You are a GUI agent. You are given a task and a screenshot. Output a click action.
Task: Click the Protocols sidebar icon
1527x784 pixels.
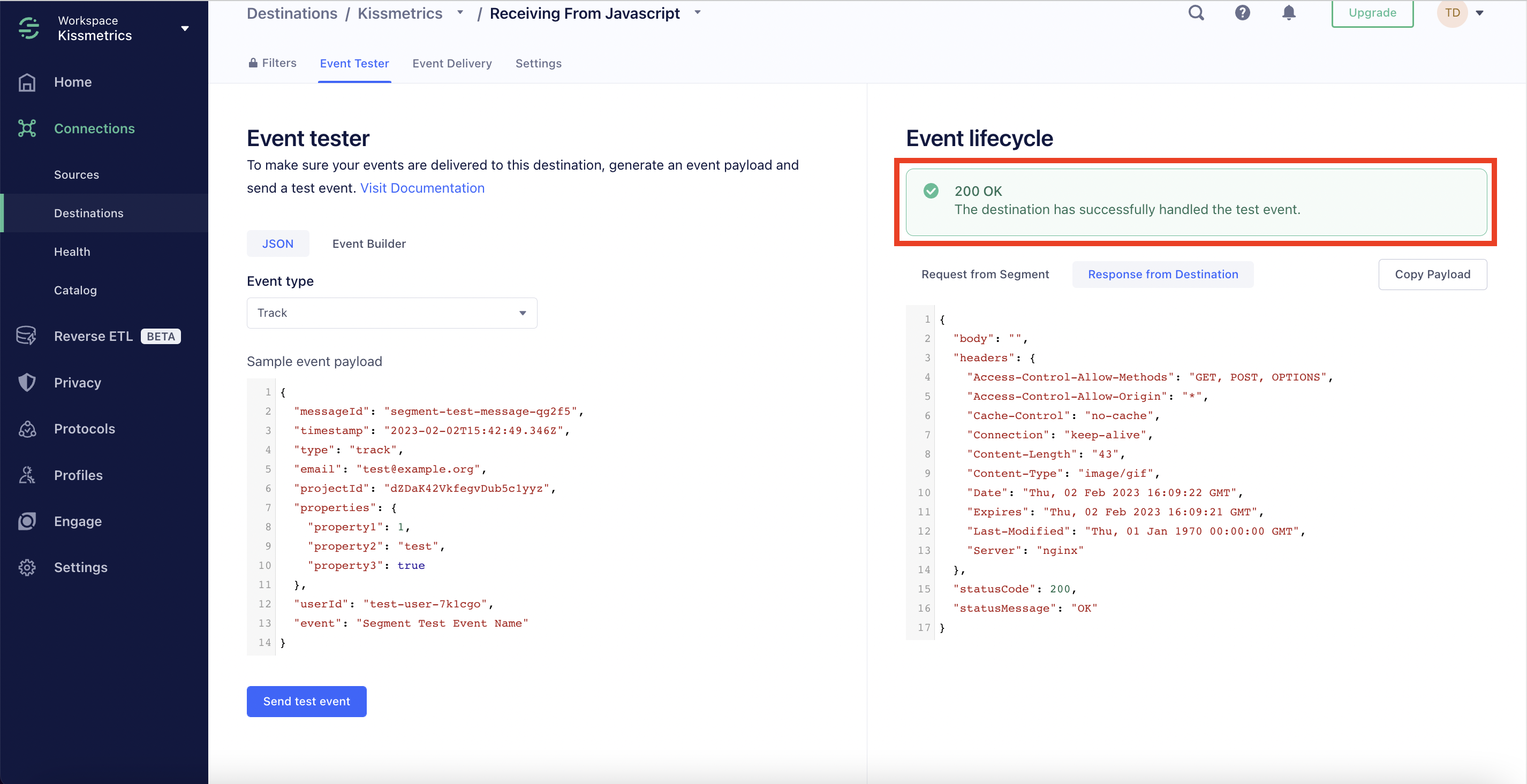pos(27,429)
